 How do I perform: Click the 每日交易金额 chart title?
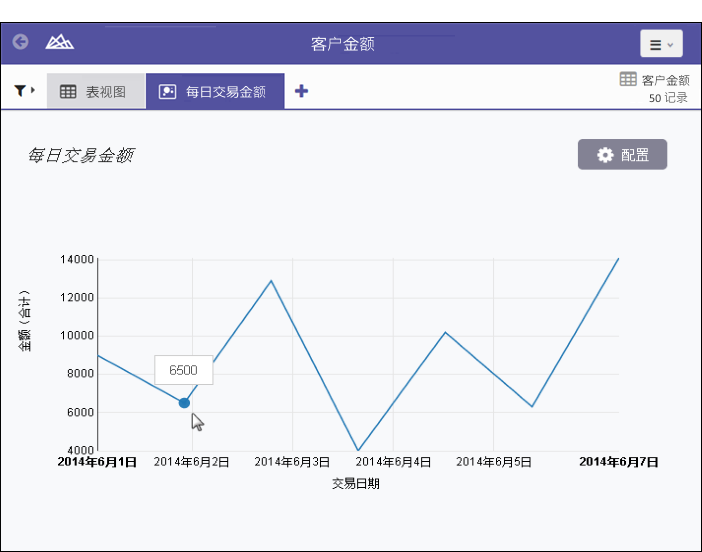click(x=81, y=155)
